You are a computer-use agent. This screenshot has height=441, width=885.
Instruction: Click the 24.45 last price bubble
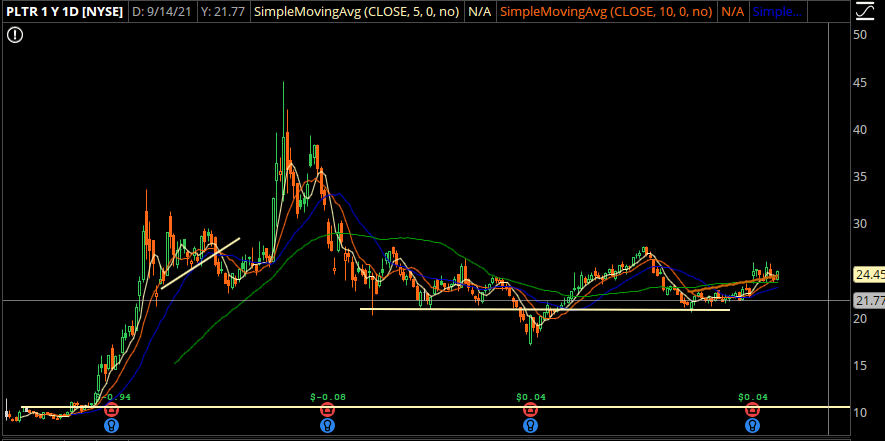870,276
